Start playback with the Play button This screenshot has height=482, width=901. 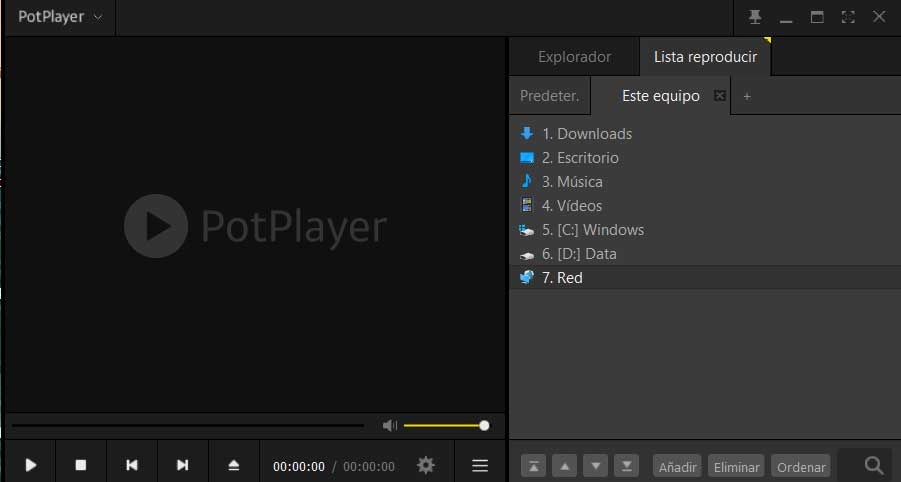[x=30, y=464]
